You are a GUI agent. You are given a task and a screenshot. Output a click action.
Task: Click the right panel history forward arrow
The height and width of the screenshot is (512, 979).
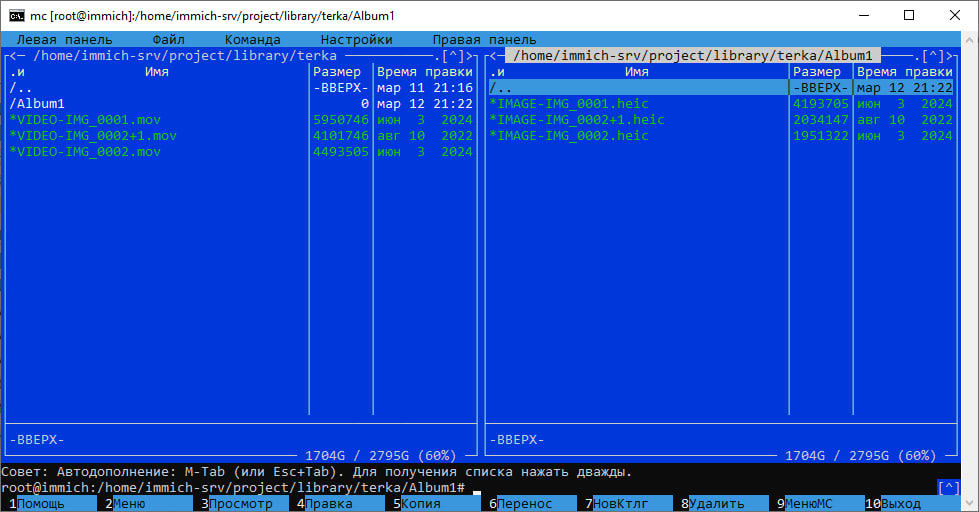pos(950,56)
